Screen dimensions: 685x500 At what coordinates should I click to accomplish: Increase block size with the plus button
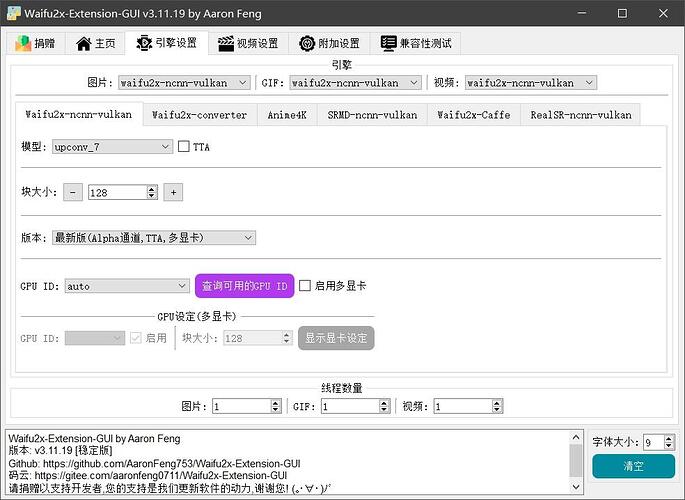click(173, 192)
